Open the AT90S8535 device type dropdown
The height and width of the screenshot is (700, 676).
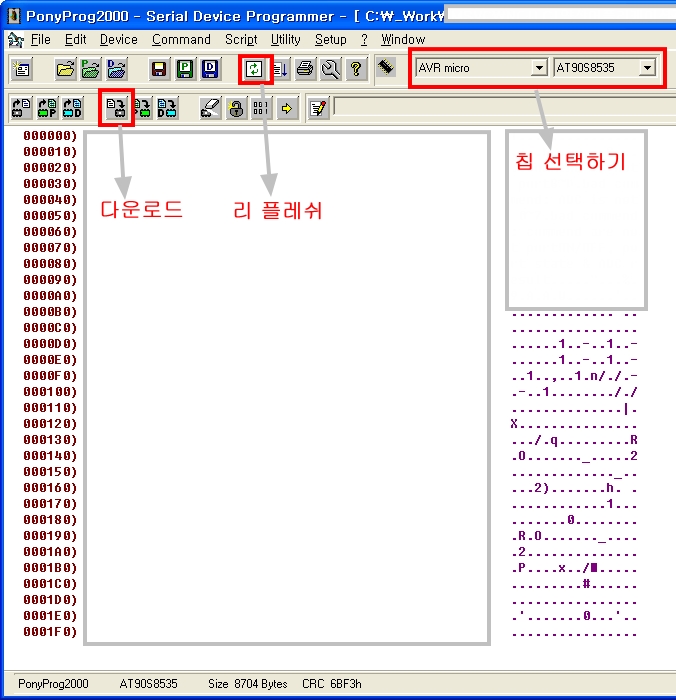click(x=605, y=68)
